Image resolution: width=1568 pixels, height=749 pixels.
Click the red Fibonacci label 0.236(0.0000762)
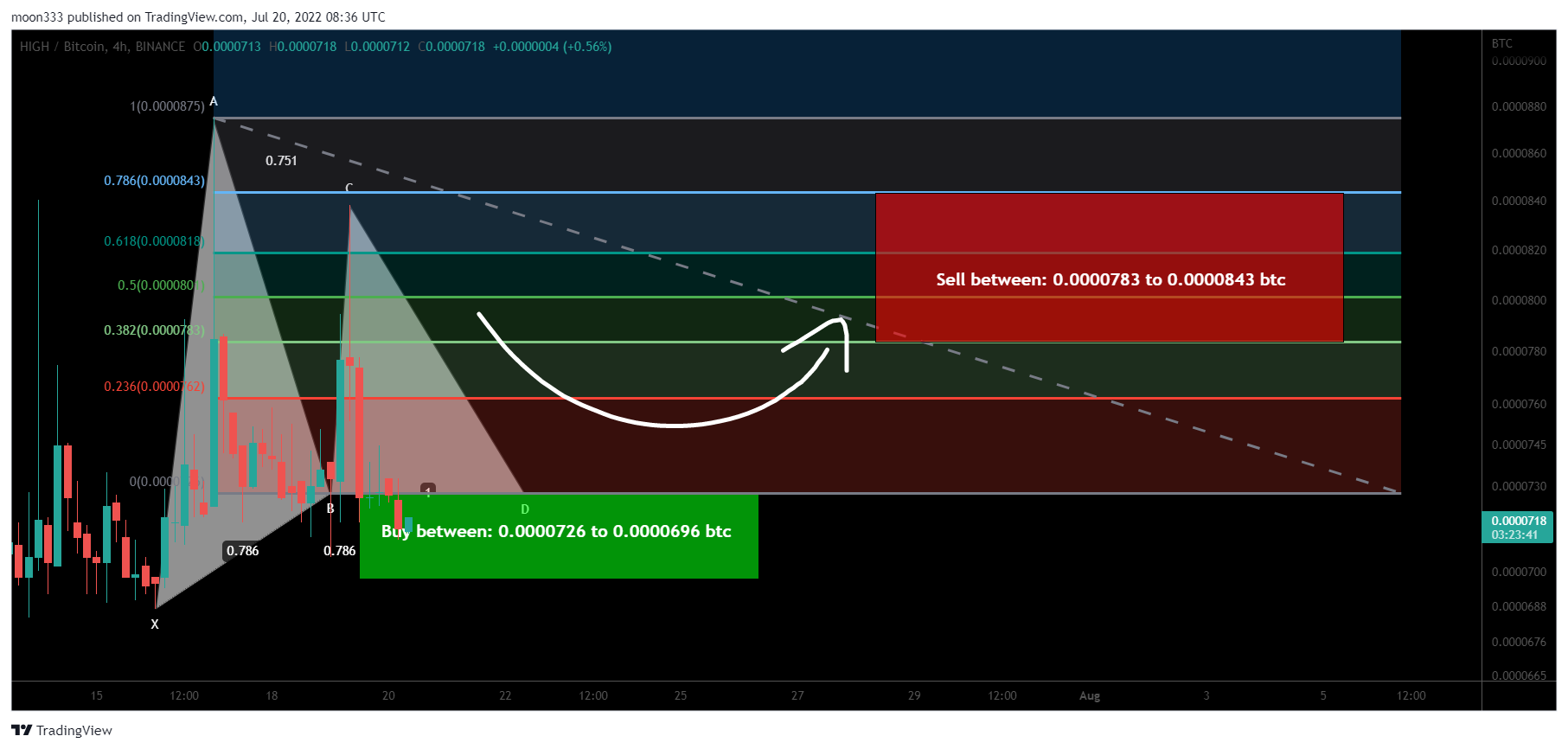pos(154,387)
